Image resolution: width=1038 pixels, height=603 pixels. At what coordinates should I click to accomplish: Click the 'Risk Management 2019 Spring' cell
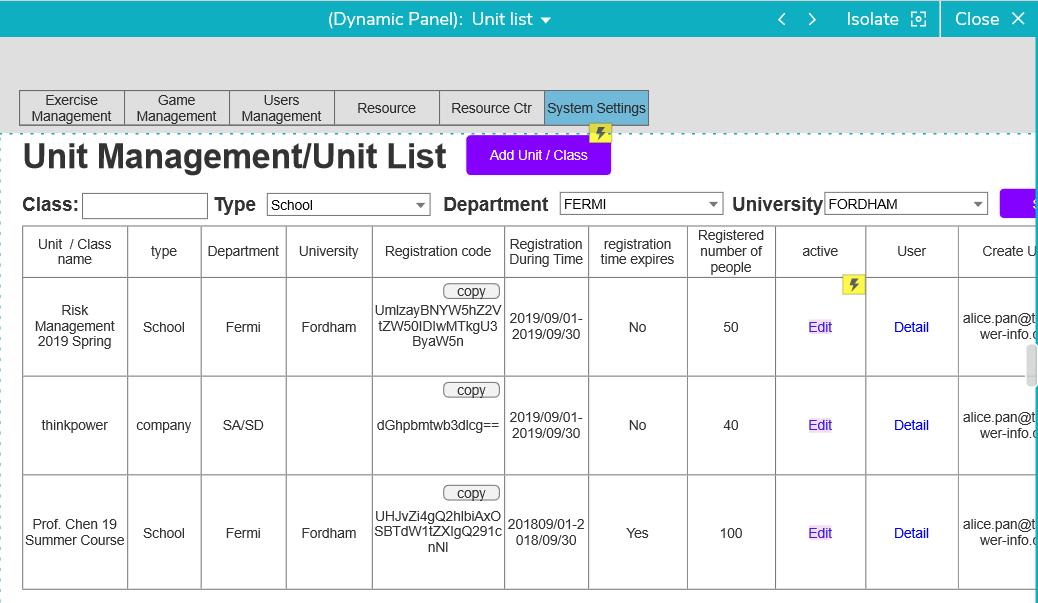click(75, 326)
